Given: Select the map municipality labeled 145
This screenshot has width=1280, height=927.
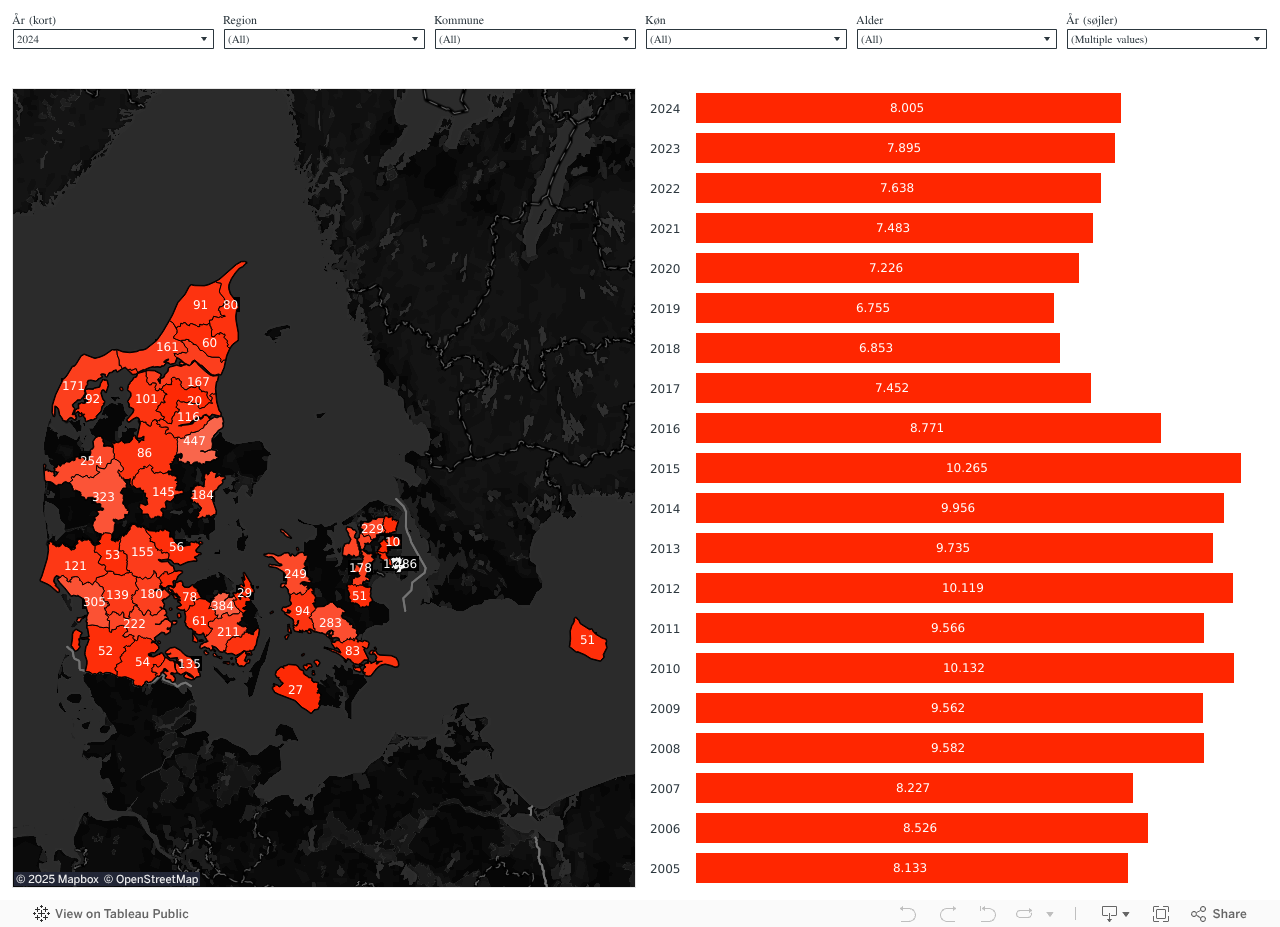Looking at the screenshot, I should coord(163,492).
